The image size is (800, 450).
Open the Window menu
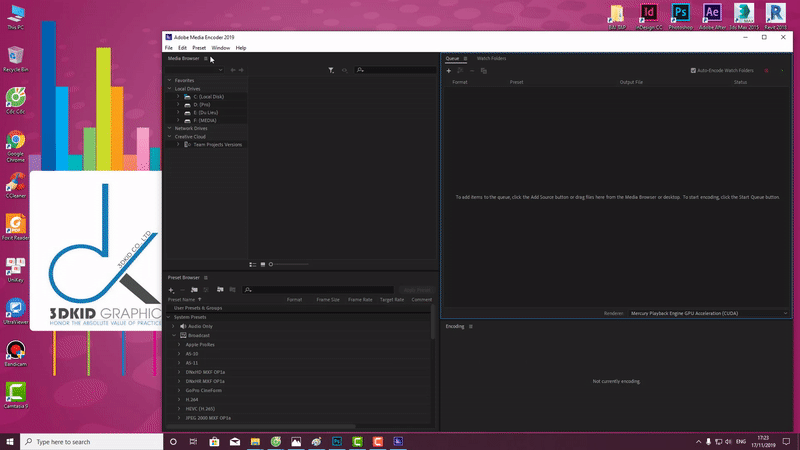pos(220,48)
